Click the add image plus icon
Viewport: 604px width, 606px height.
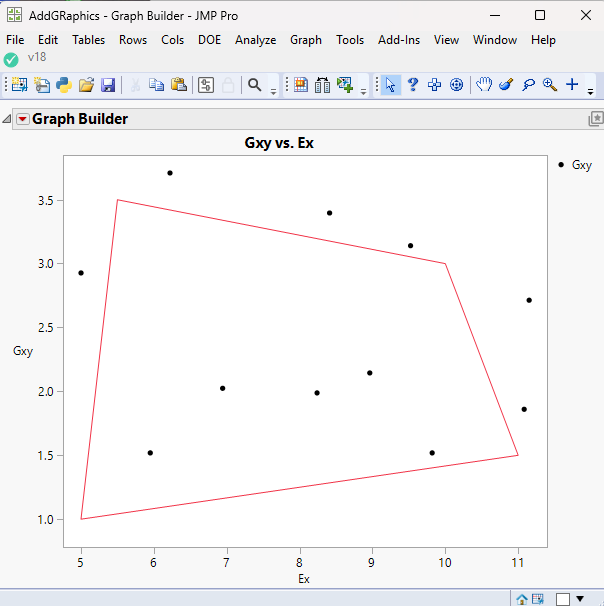[345, 85]
